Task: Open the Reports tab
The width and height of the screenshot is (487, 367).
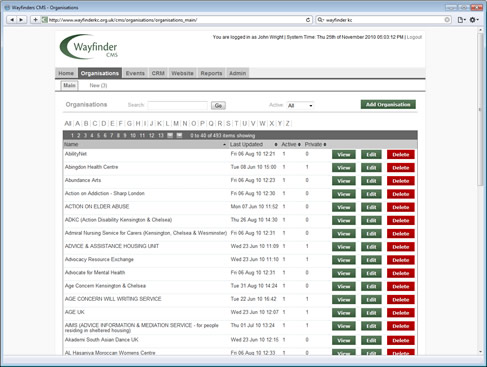Action: (x=211, y=73)
